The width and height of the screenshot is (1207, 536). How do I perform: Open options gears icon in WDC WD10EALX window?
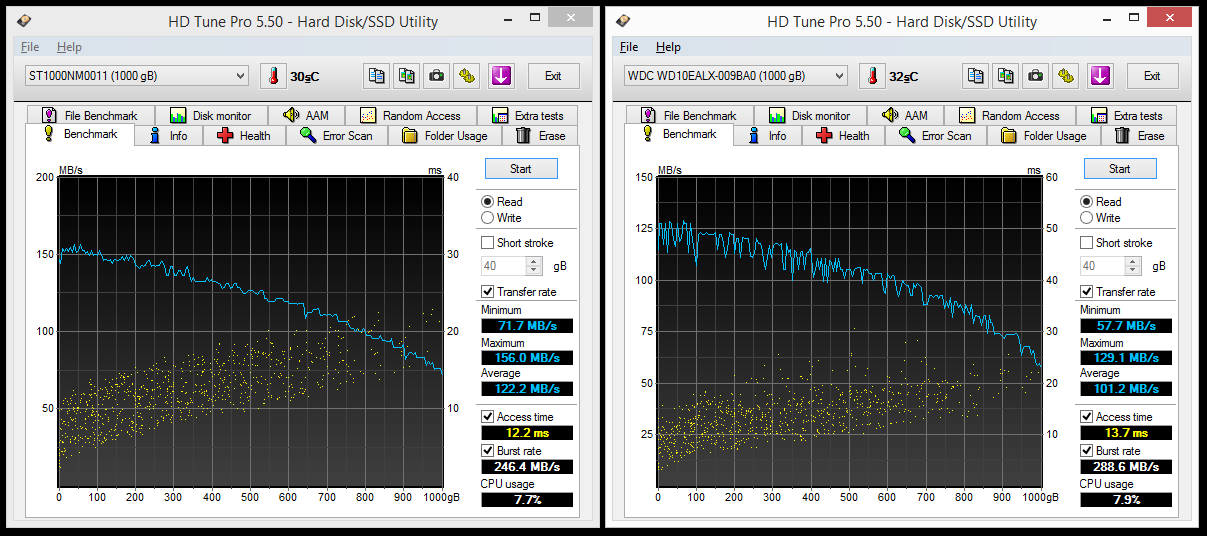pyautogui.click(x=1065, y=76)
